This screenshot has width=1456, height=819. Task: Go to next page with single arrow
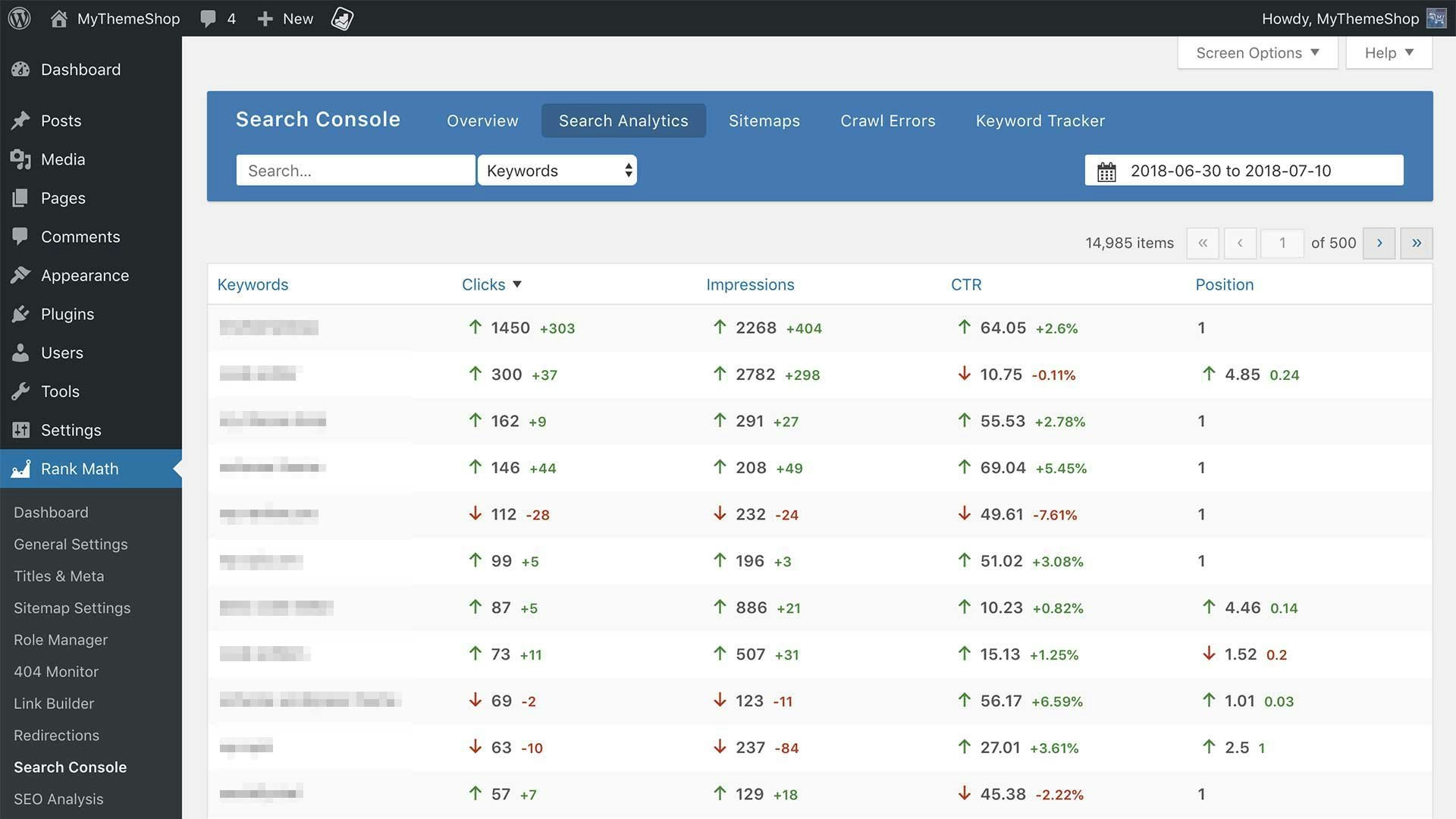tap(1379, 243)
